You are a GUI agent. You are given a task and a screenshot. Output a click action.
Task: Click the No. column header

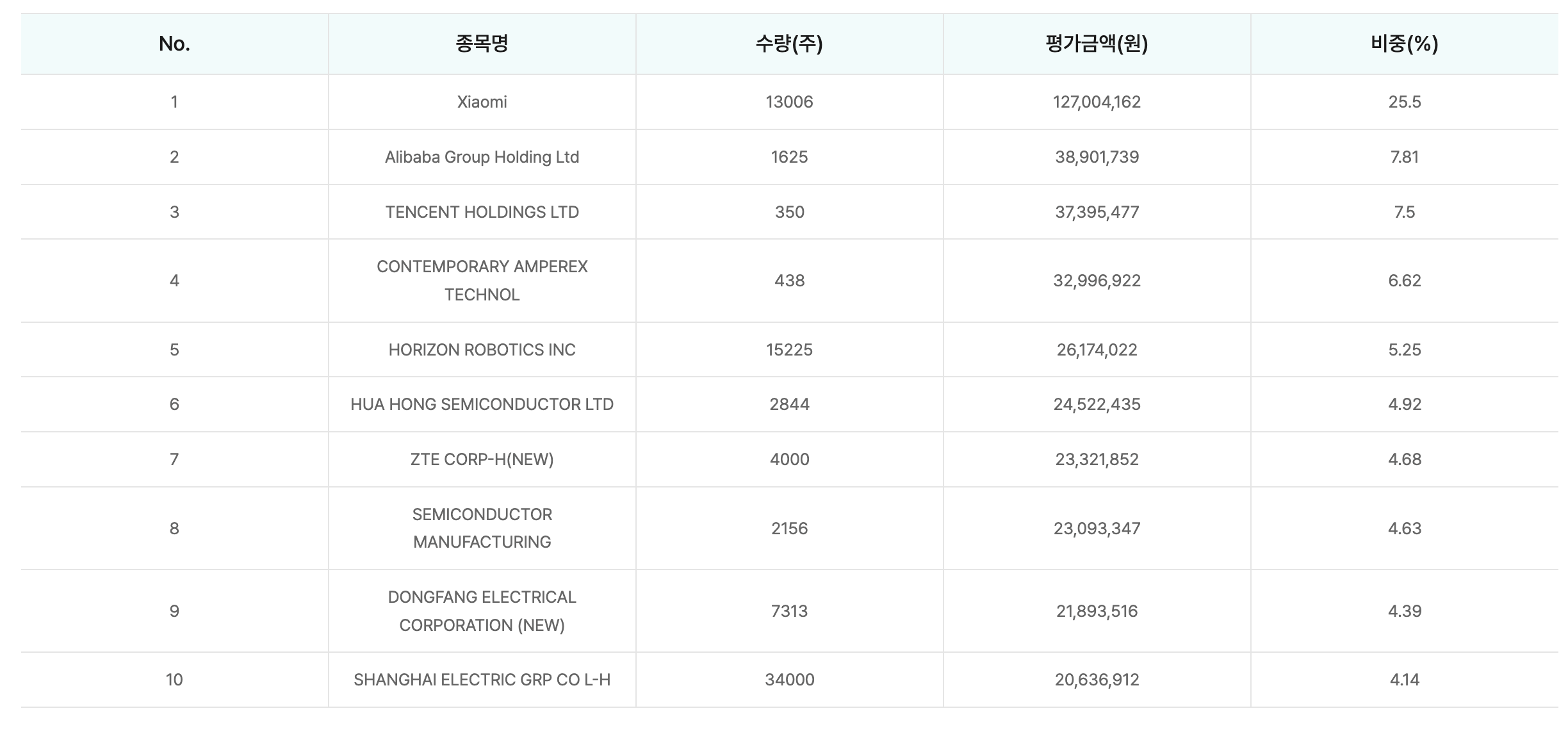click(x=174, y=44)
